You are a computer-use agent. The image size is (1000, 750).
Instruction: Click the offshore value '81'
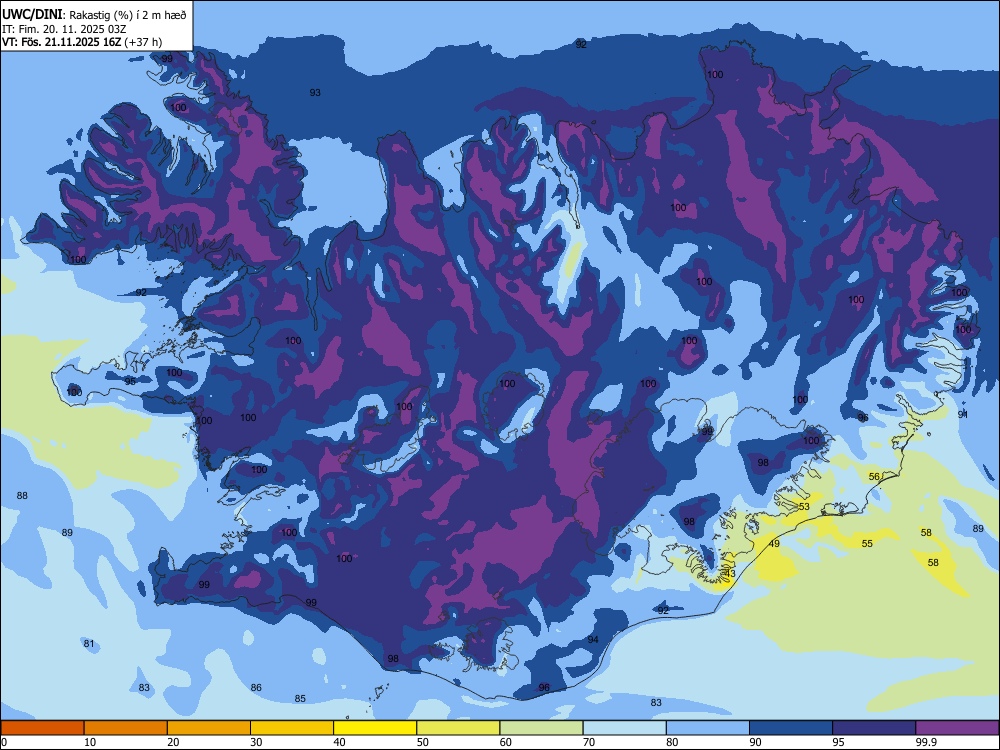pos(89,643)
